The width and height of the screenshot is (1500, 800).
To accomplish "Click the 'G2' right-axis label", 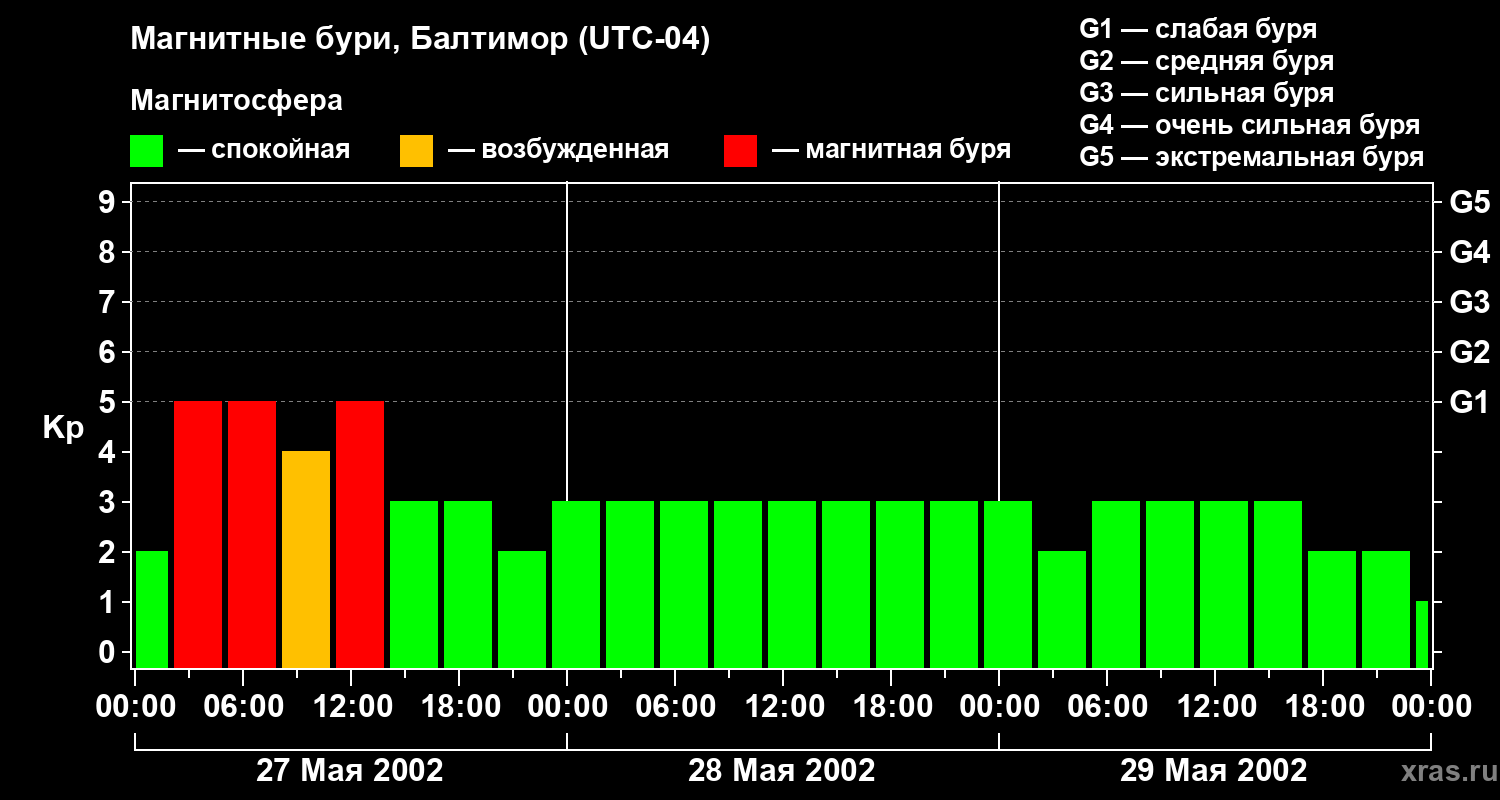I will [1470, 352].
